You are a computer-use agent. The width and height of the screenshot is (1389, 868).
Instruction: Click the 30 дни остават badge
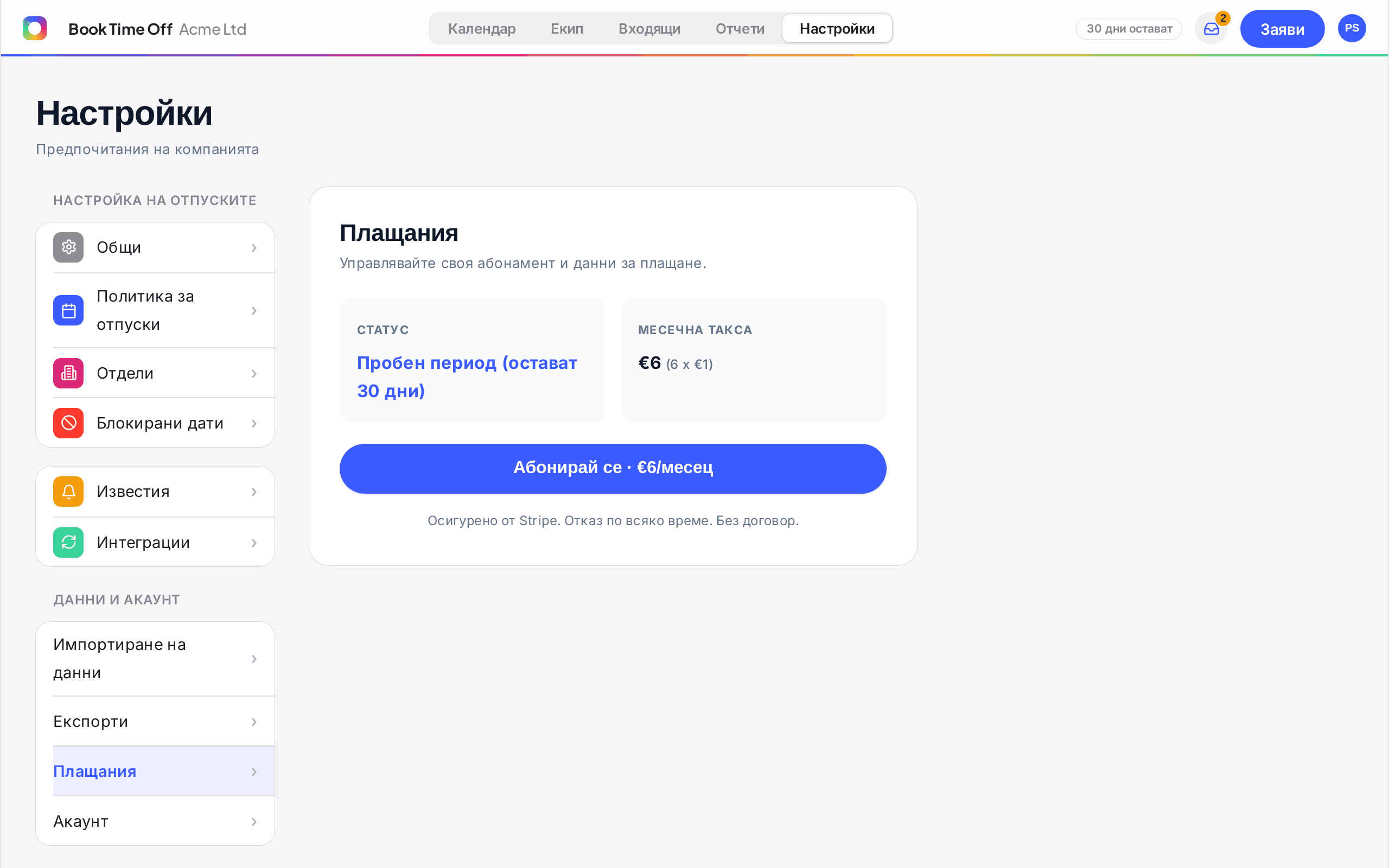click(1129, 29)
